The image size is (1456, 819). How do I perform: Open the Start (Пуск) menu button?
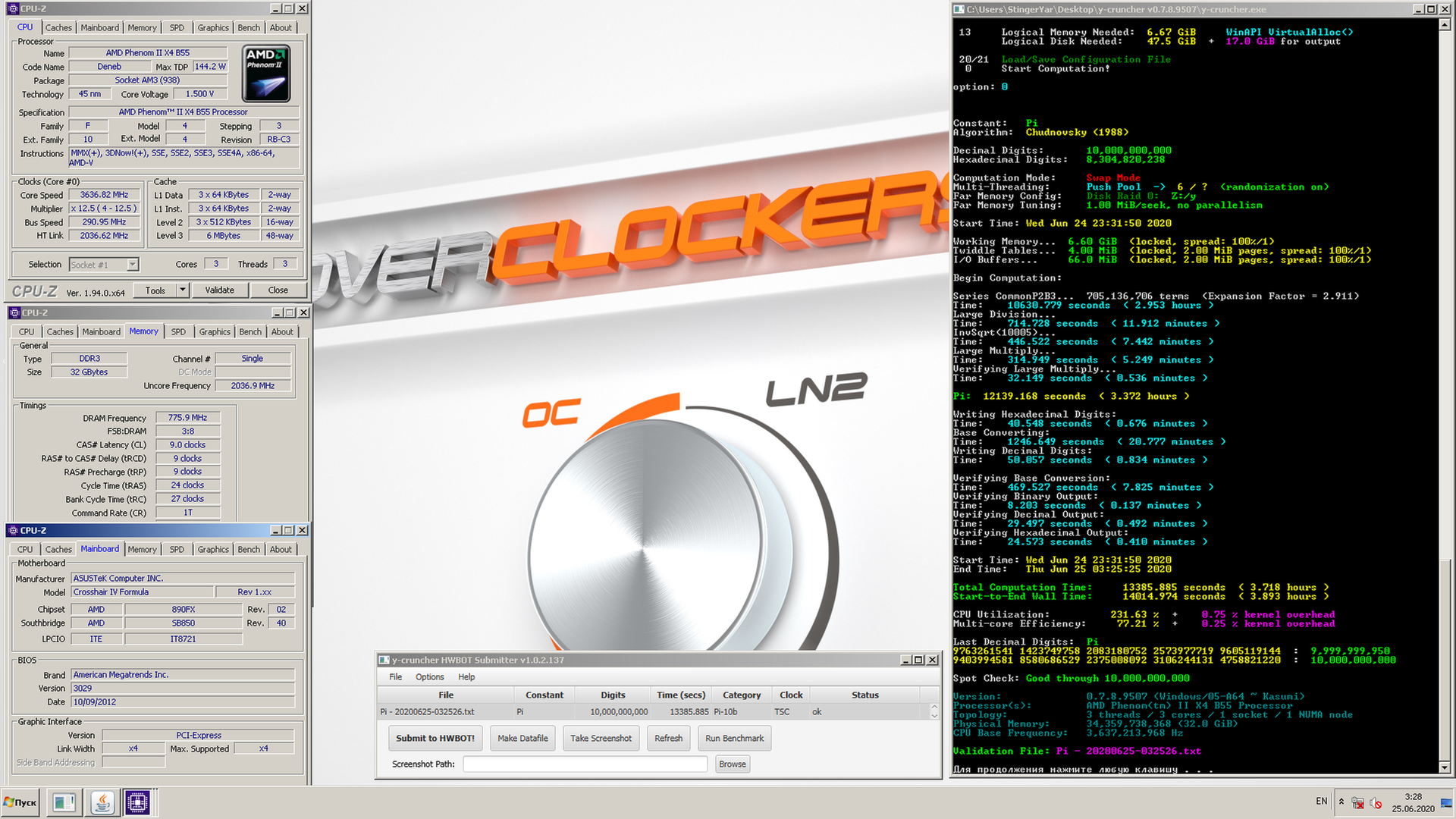tap(21, 802)
